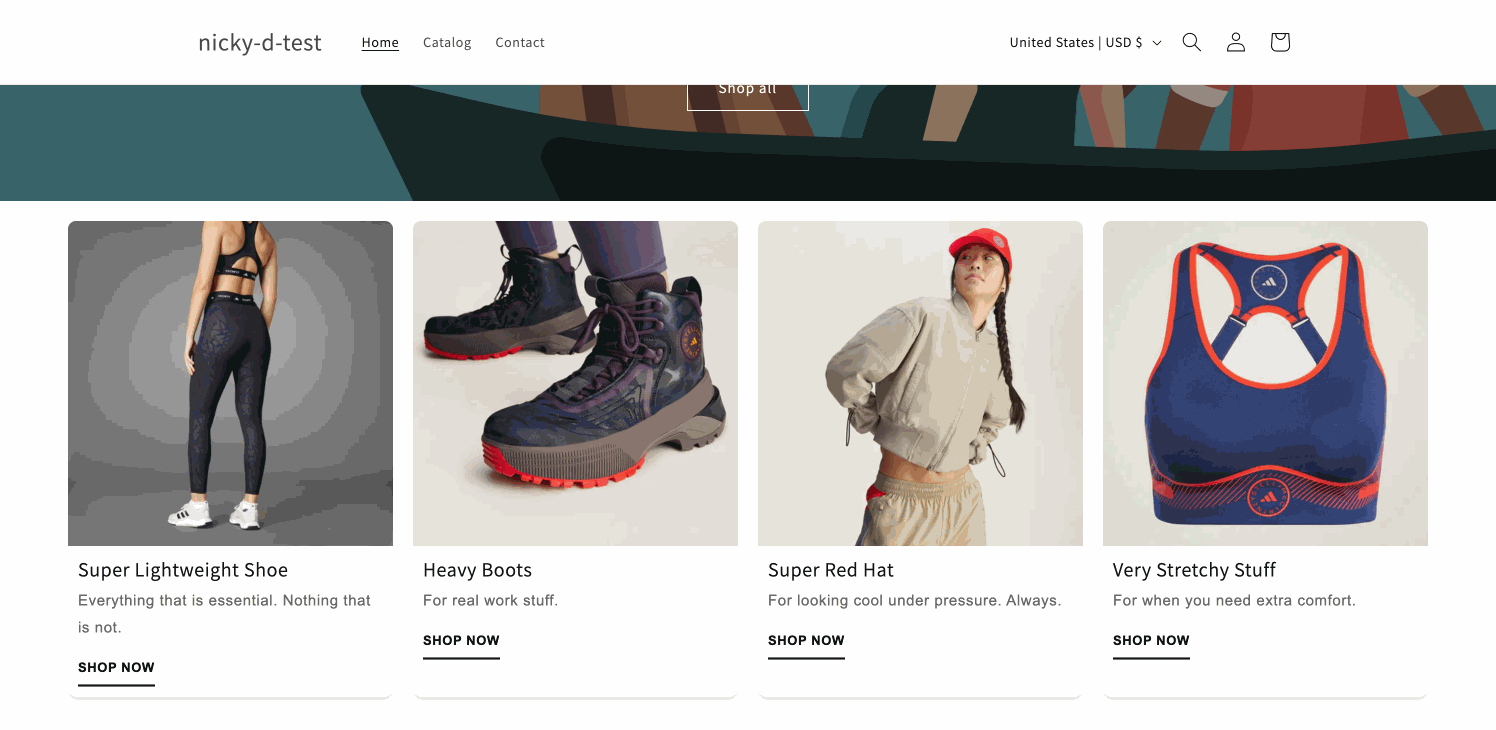The width and height of the screenshot is (1496, 730).
Task: Select the Very Stretchy Stuff title
Action: pyautogui.click(x=1194, y=570)
